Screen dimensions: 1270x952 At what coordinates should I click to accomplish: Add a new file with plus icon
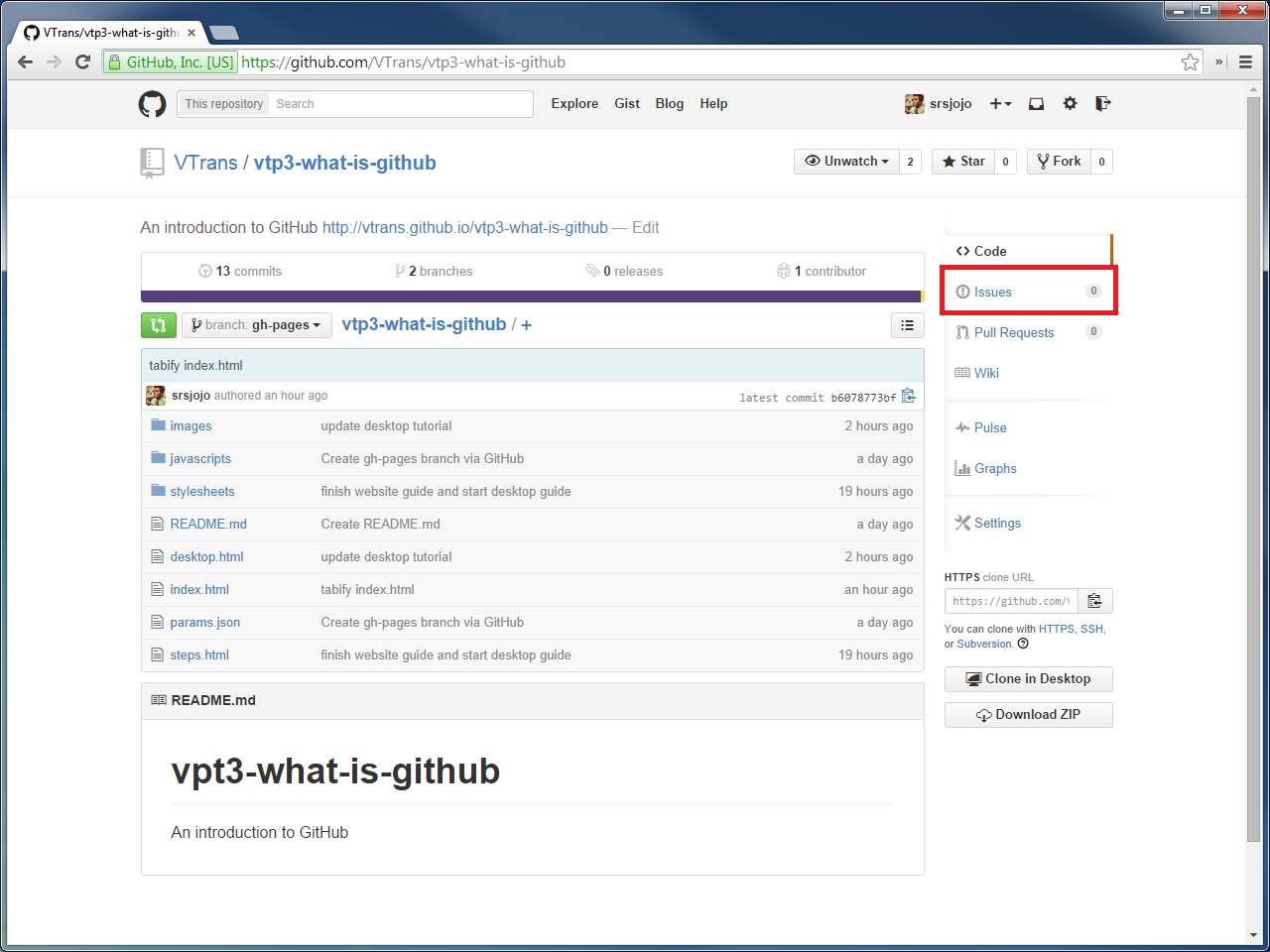point(526,325)
